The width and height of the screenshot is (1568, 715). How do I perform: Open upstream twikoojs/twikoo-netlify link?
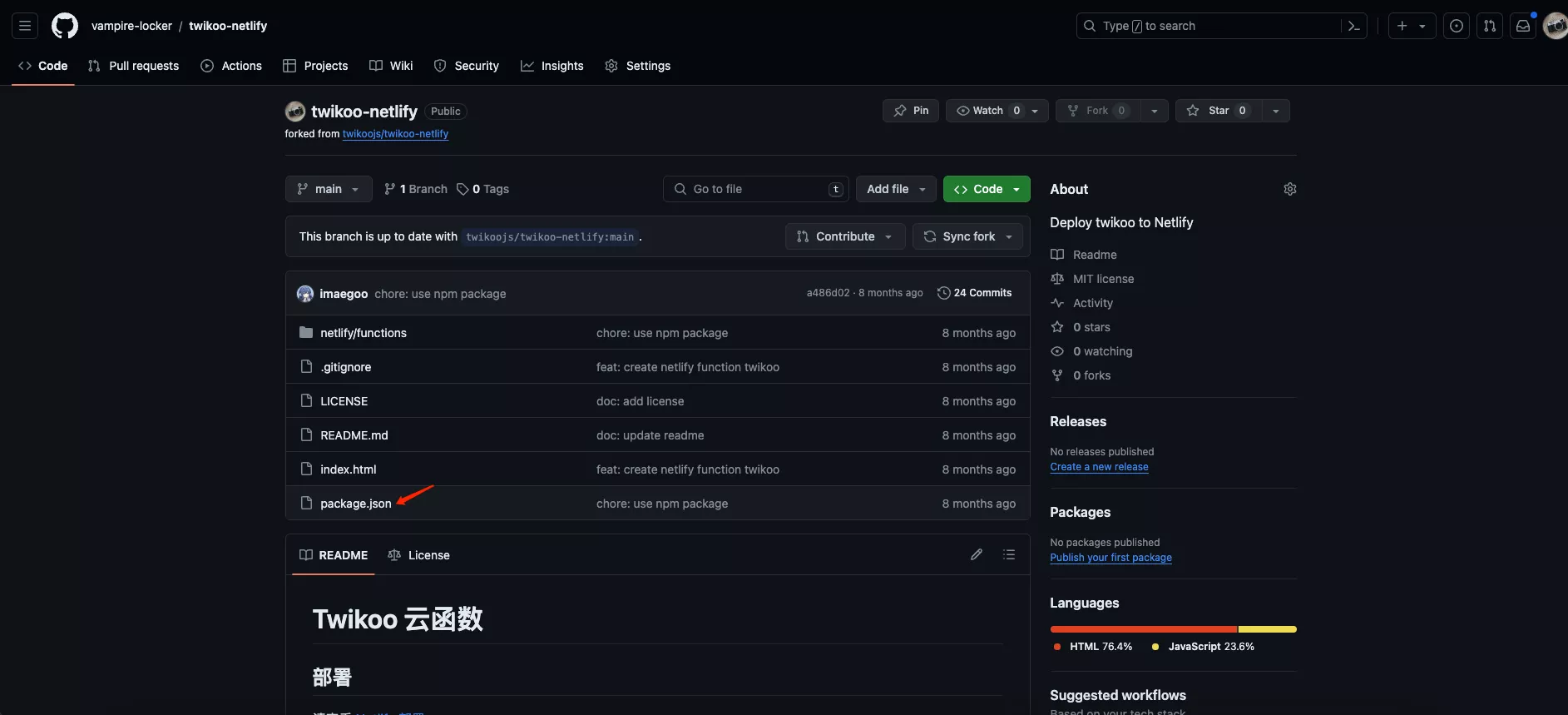(x=395, y=134)
